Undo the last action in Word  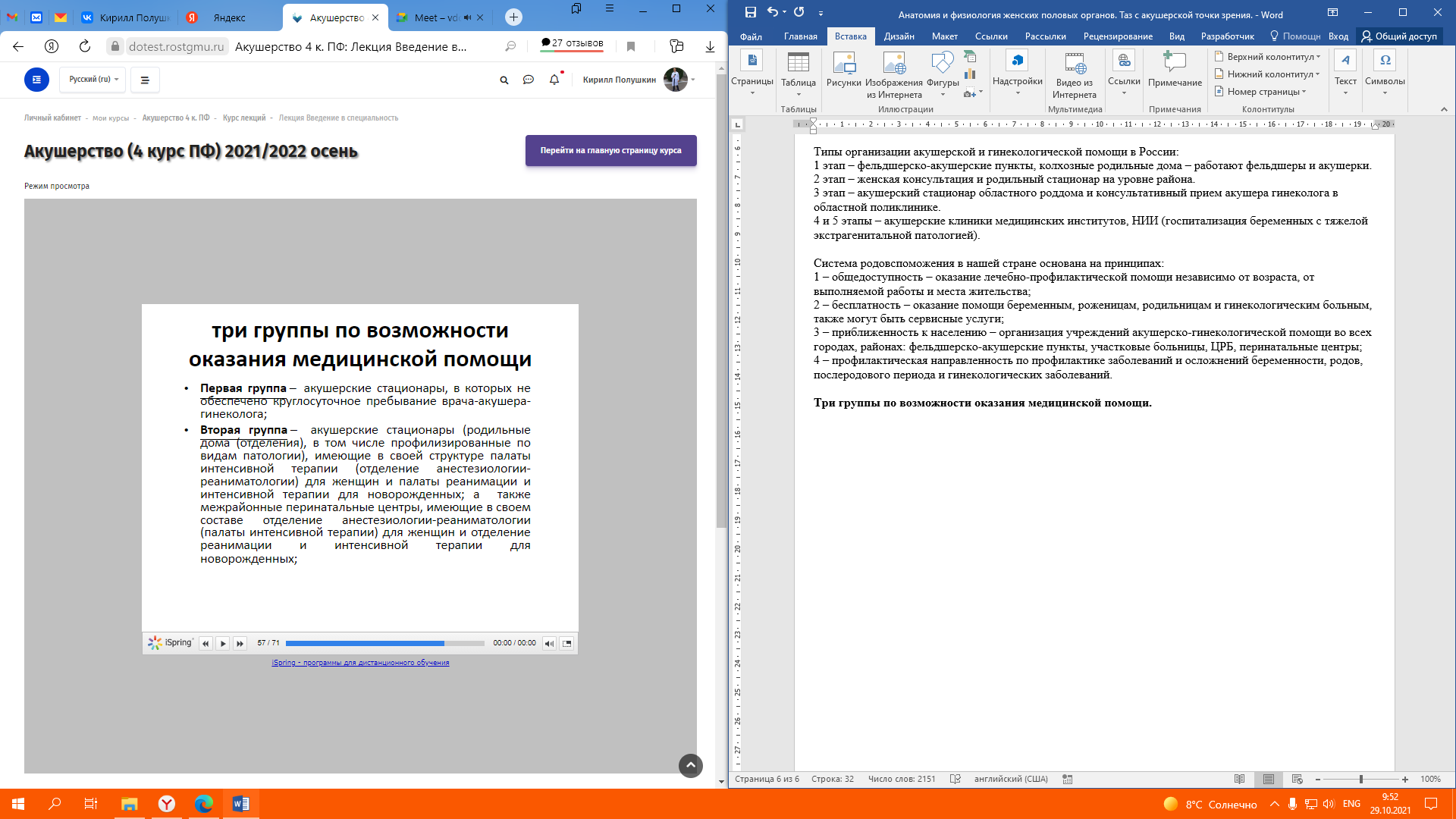772,12
